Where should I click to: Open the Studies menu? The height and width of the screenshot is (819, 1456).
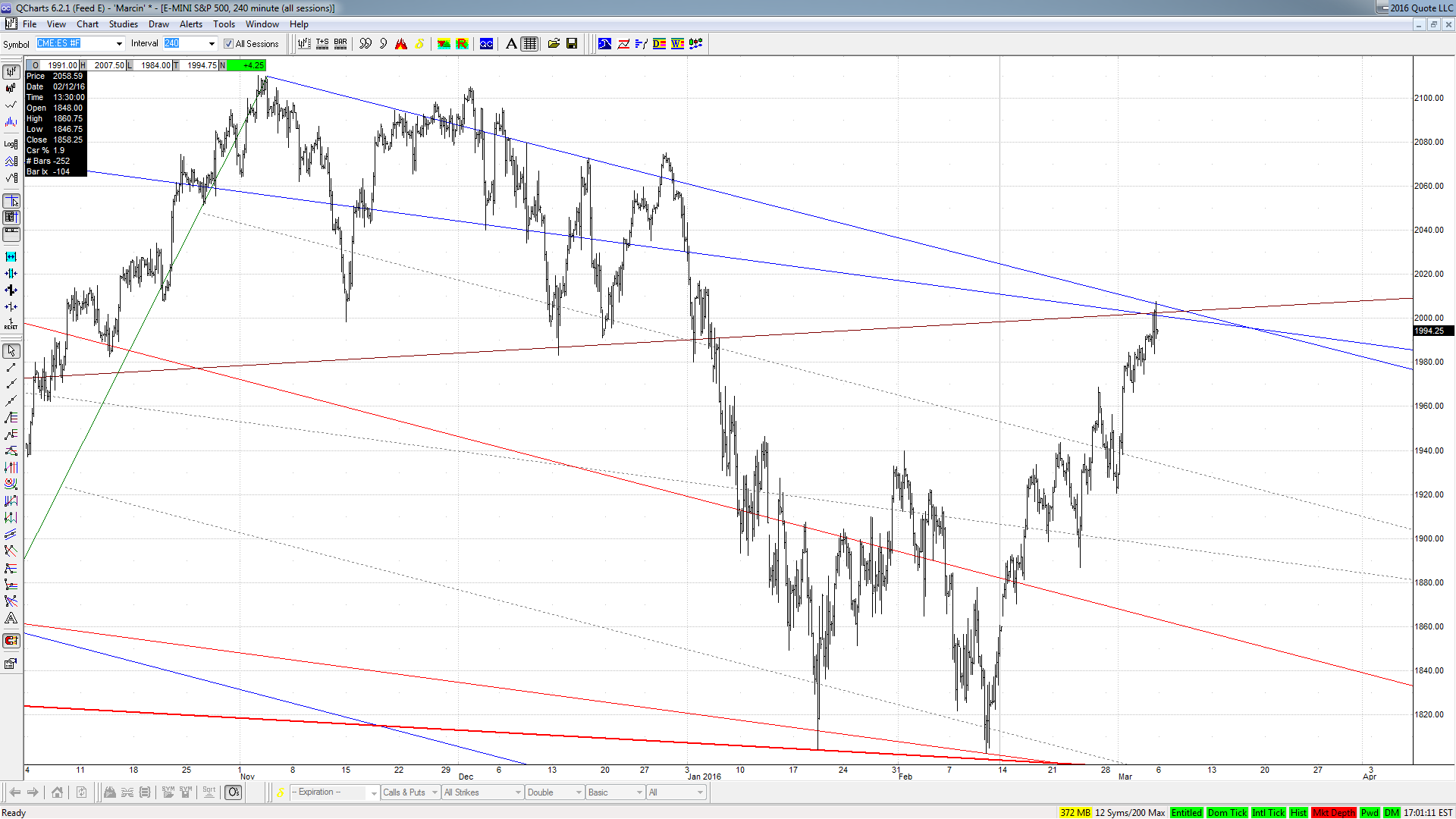coord(123,24)
